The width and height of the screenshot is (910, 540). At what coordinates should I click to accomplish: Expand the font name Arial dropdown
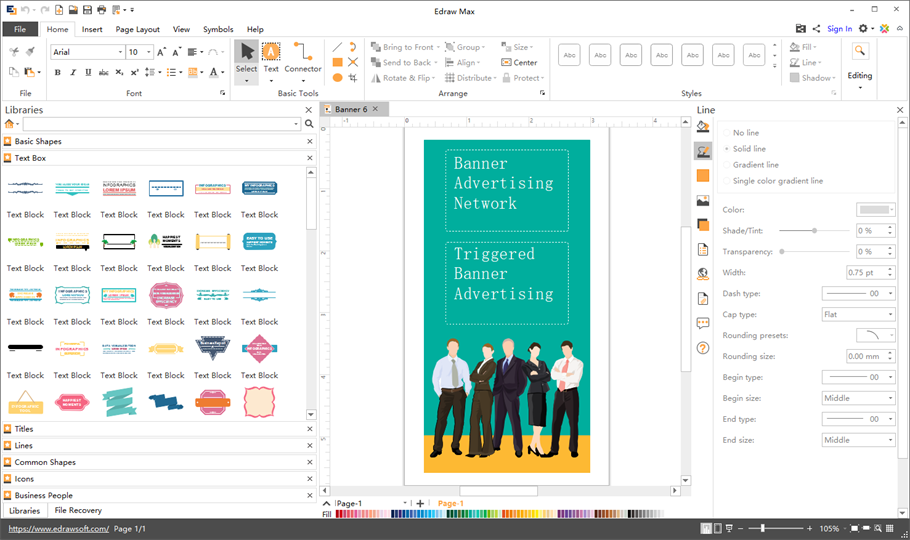pyautogui.click(x=119, y=52)
